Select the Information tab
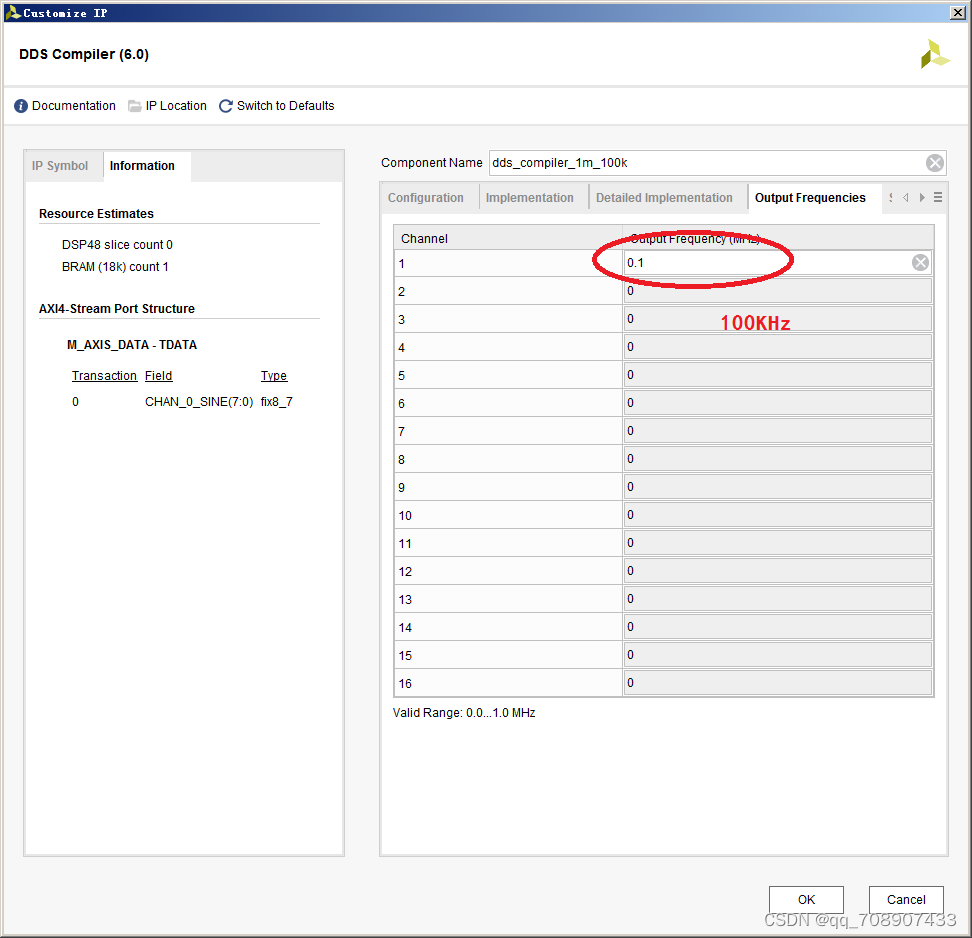The image size is (972, 938). pos(143,166)
